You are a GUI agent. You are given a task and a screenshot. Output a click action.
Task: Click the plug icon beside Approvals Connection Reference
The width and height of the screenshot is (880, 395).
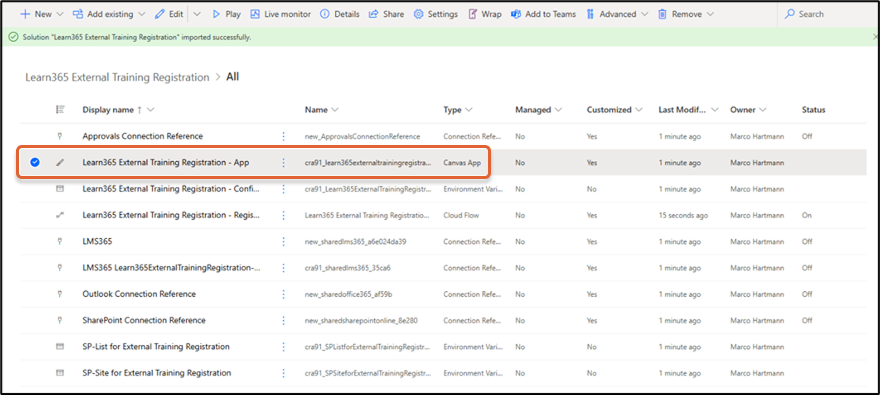click(60, 136)
